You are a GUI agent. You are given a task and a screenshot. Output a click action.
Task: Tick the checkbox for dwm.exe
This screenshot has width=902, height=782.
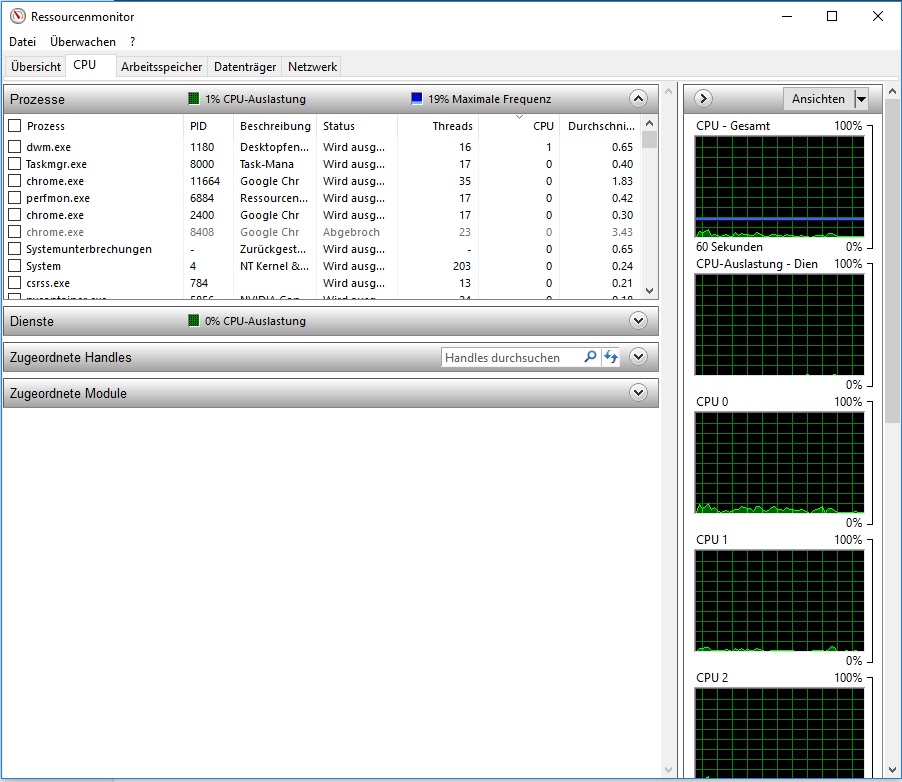click(x=15, y=147)
